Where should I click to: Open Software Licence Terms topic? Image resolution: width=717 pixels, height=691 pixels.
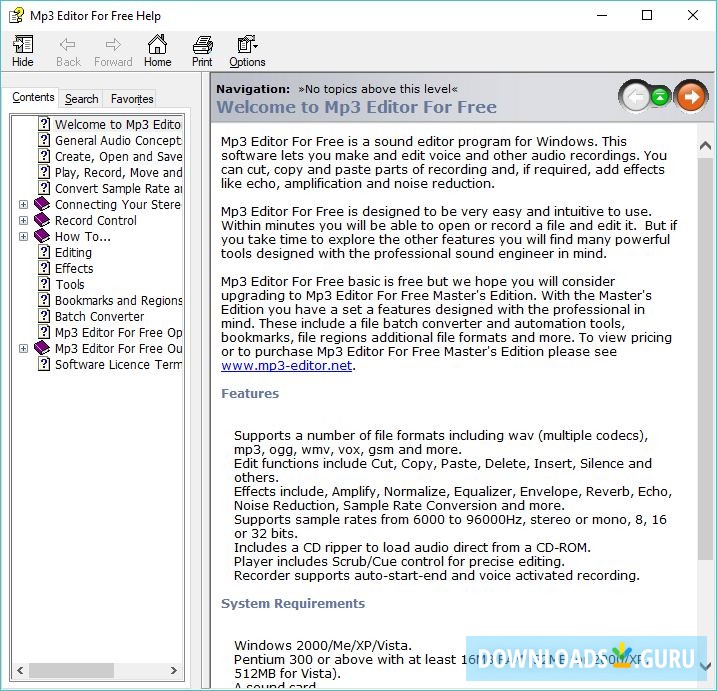118,364
